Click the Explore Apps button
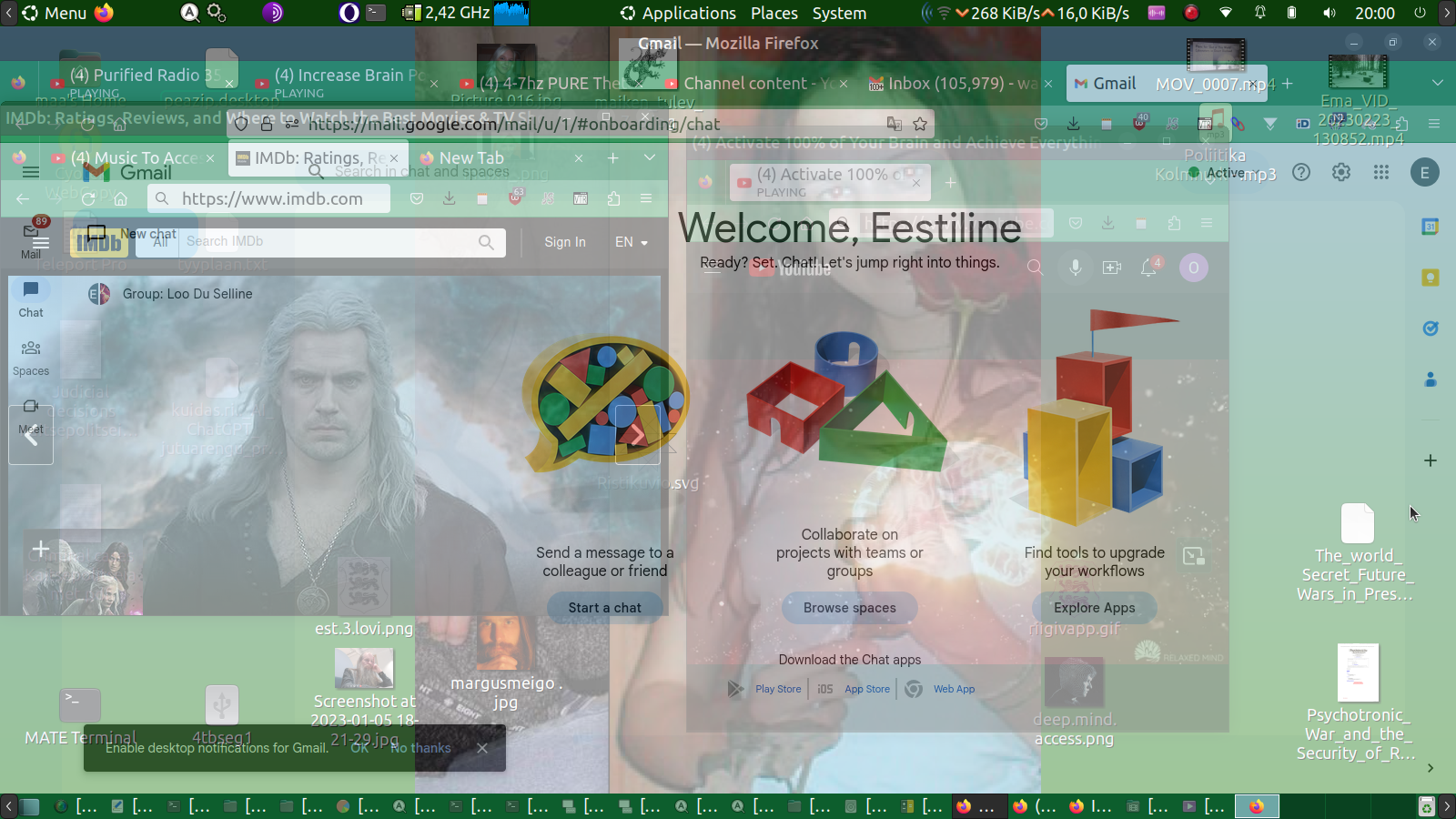The image size is (1456, 819). [1095, 608]
